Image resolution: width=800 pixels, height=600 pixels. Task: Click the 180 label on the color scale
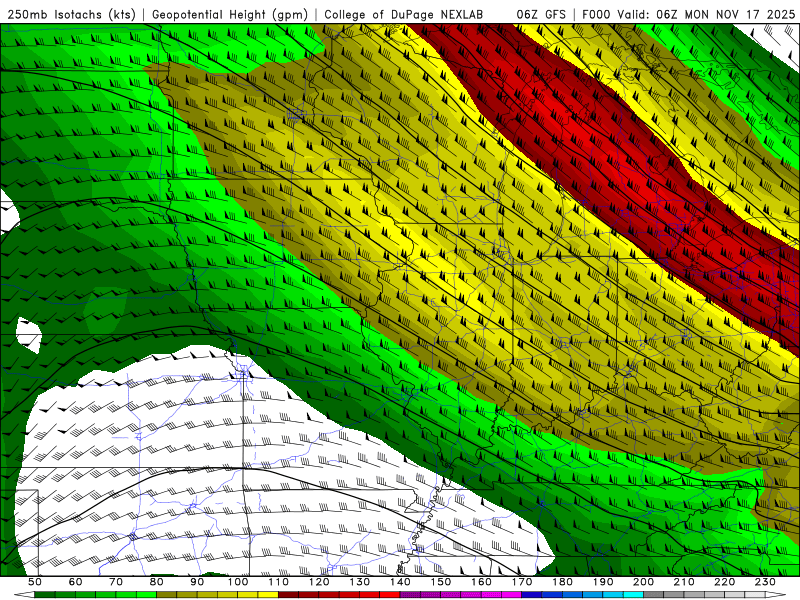point(563,582)
